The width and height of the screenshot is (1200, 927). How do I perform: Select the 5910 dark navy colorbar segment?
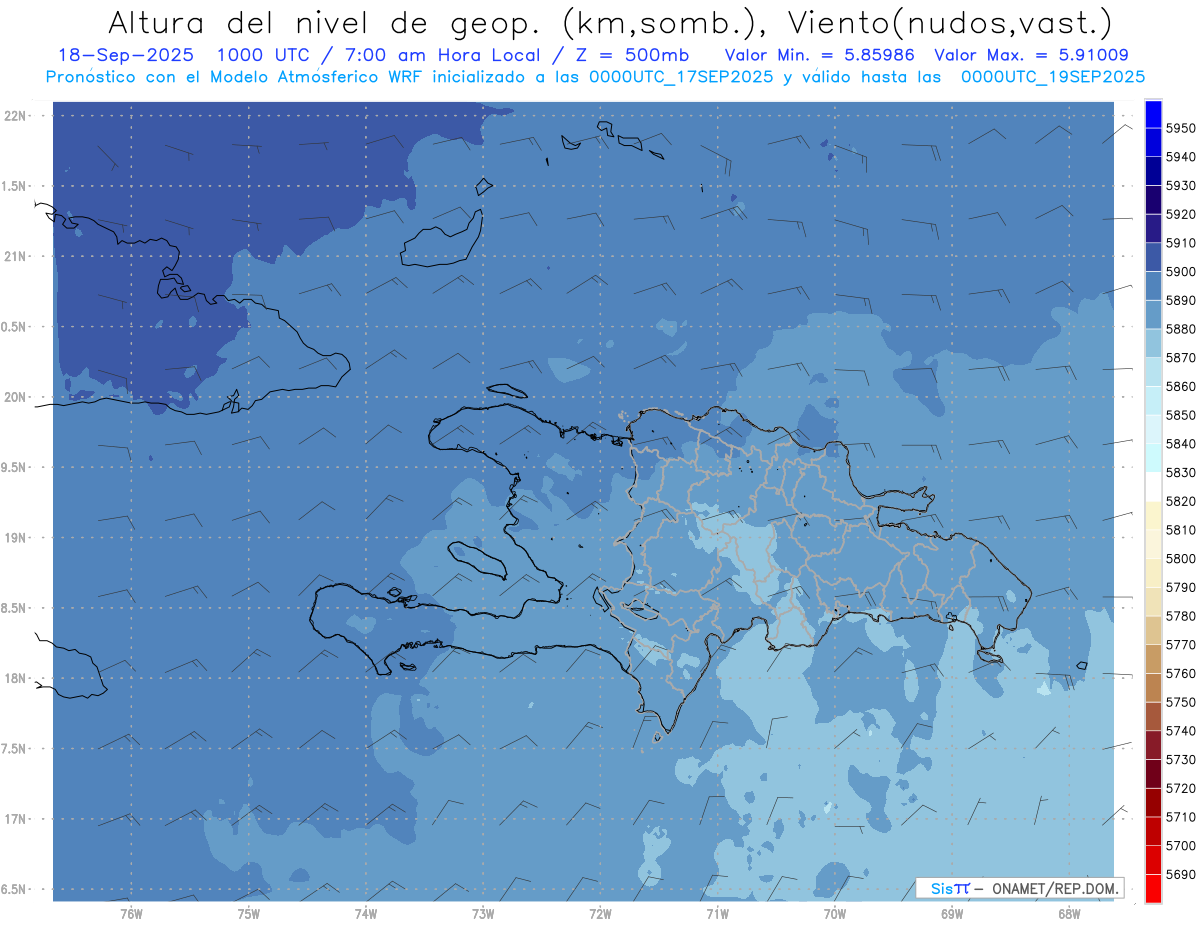1152,229
